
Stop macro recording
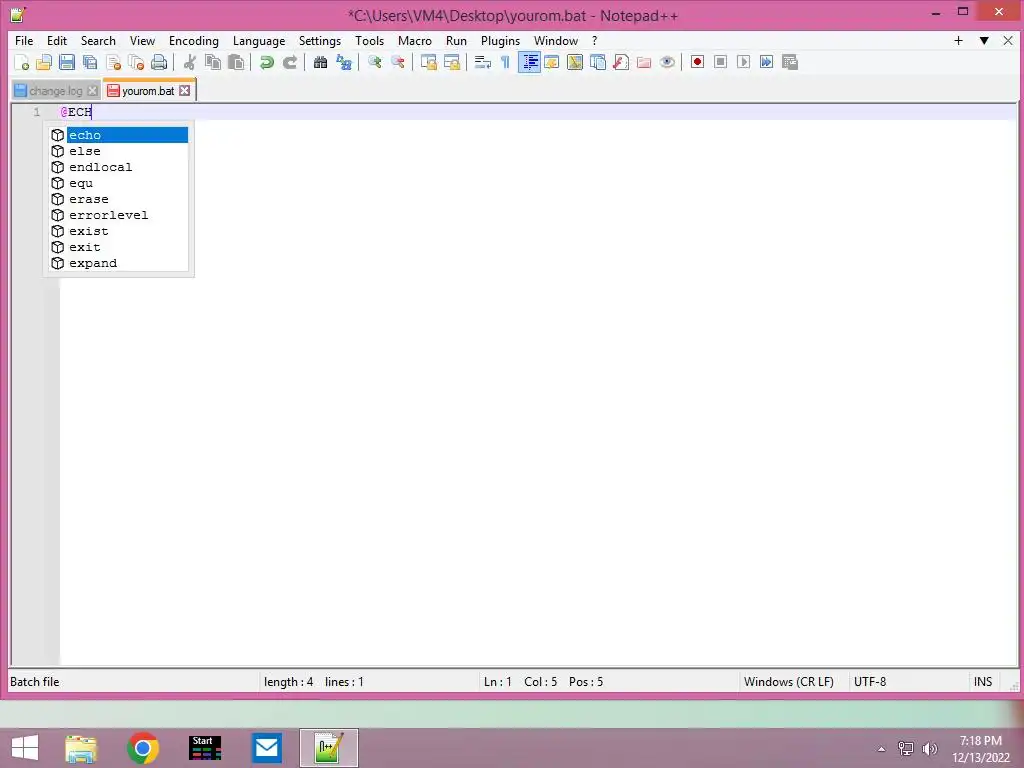click(x=720, y=62)
